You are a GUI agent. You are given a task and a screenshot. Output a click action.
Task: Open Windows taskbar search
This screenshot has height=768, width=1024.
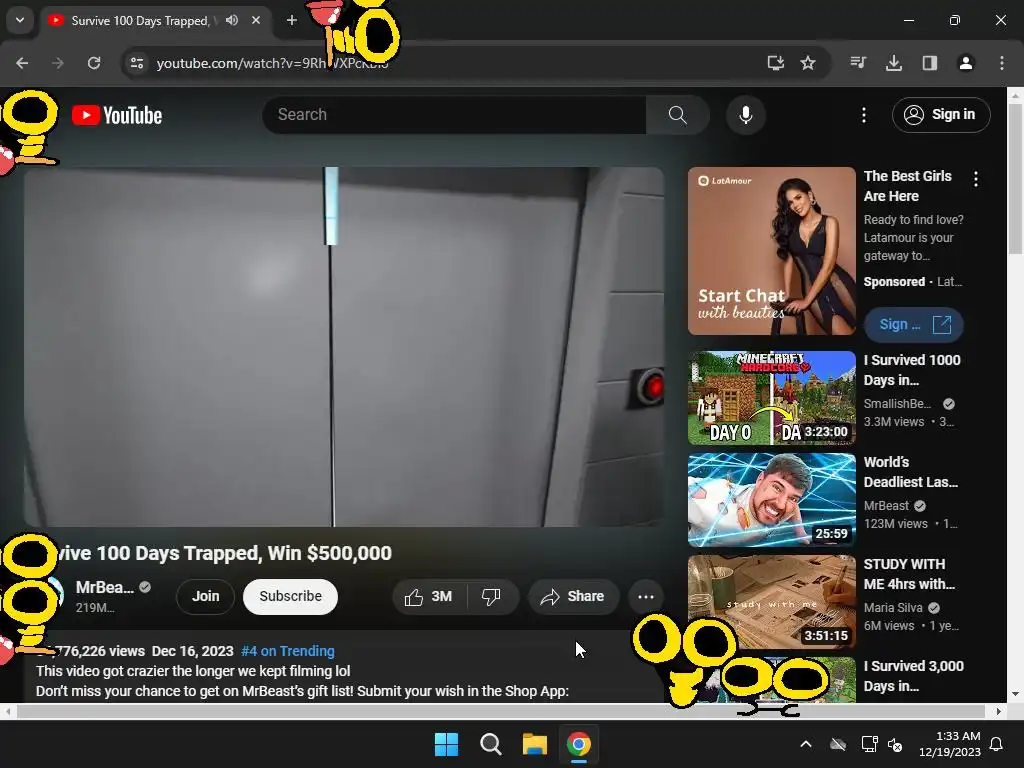pos(490,744)
